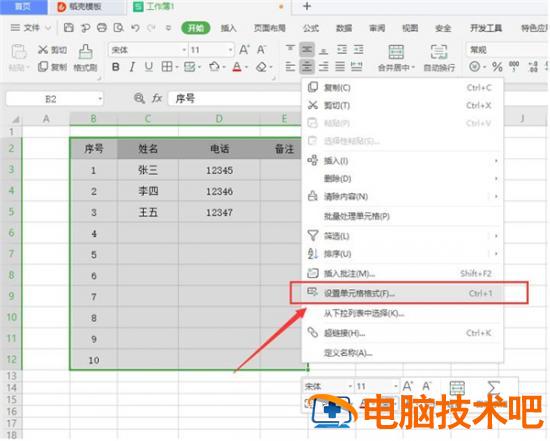This screenshot has width=550, height=441.
Task: Open the font size 11 dropdown in ribbon
Action: [x=230, y=50]
